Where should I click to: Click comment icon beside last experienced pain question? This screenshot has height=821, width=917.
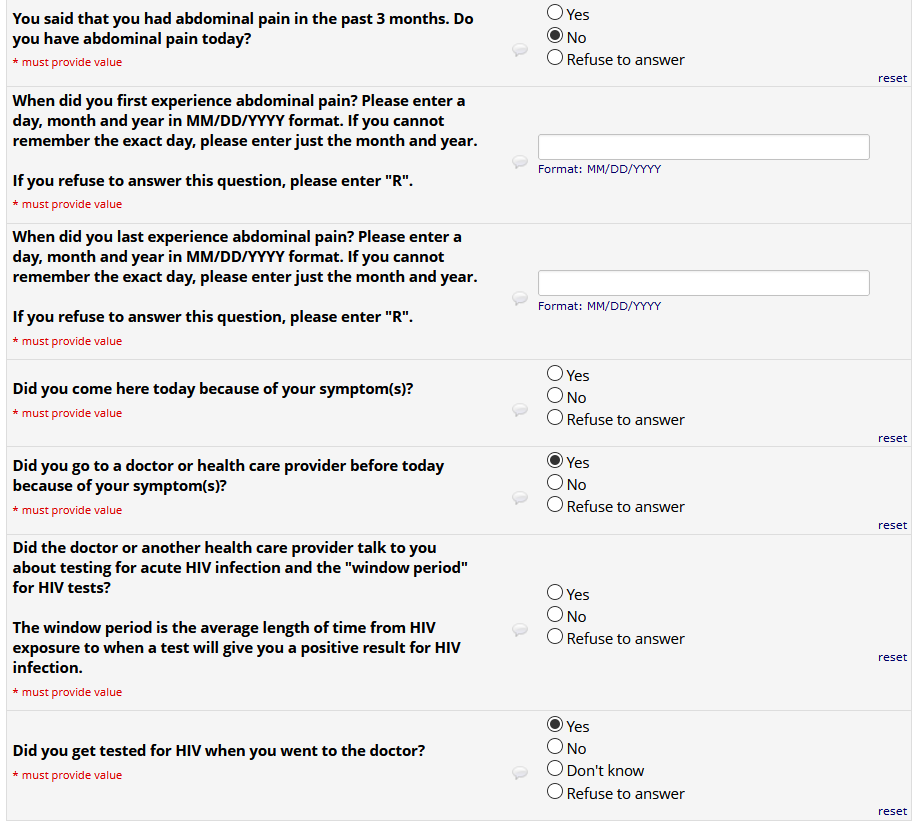click(520, 298)
